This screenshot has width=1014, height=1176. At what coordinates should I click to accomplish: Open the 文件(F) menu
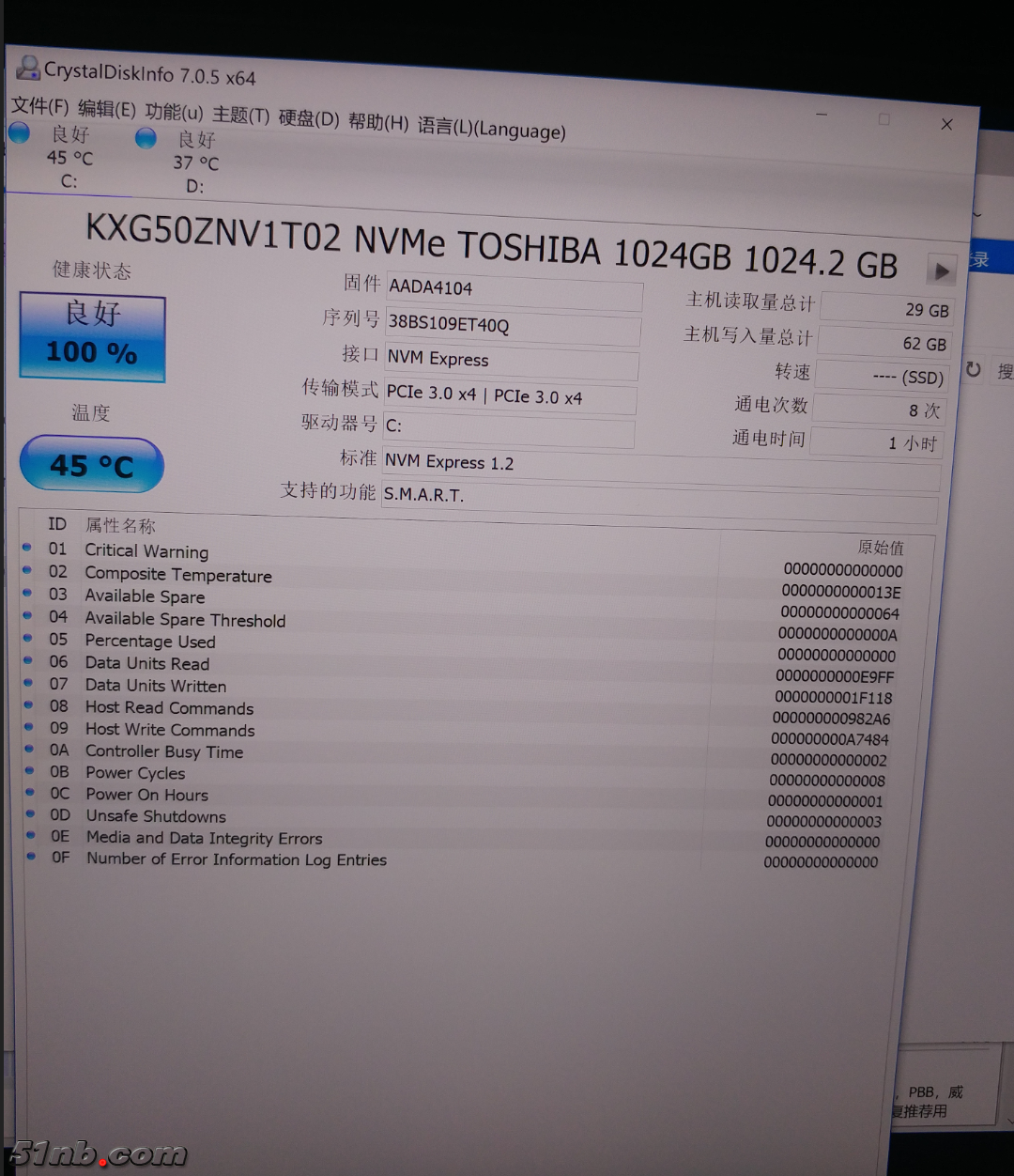(x=40, y=105)
